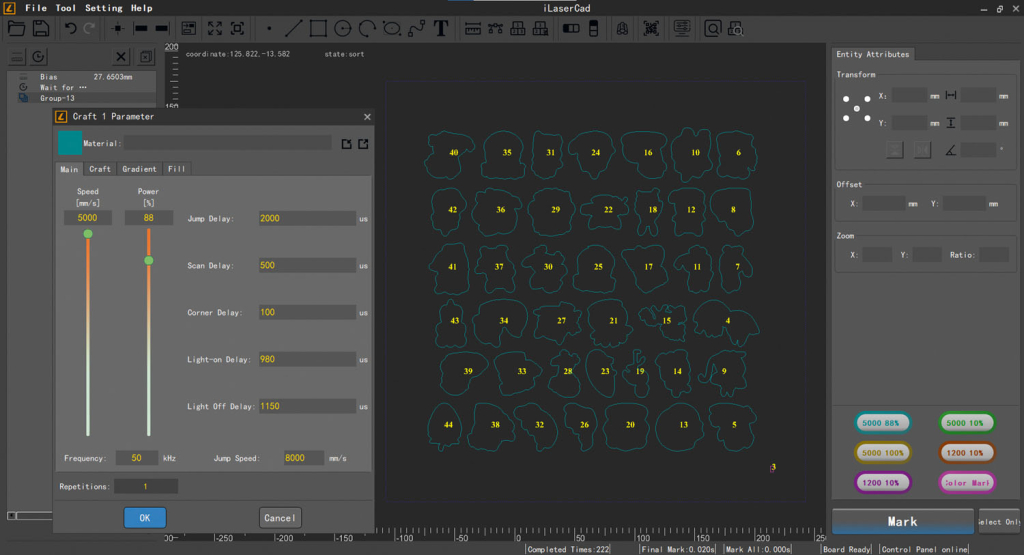Screen dimensions: 1024x555
Task: Open the Setting menu
Action: coord(104,8)
